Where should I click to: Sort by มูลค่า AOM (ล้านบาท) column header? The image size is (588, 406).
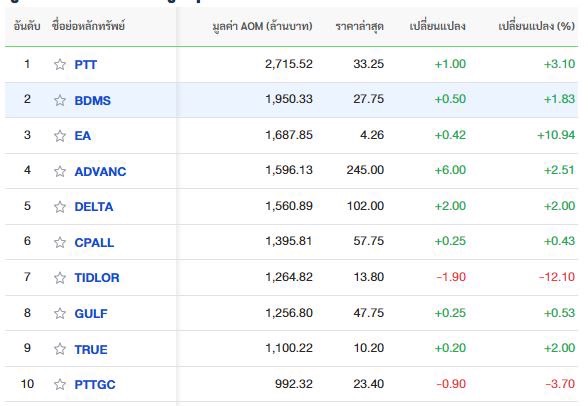262,26
